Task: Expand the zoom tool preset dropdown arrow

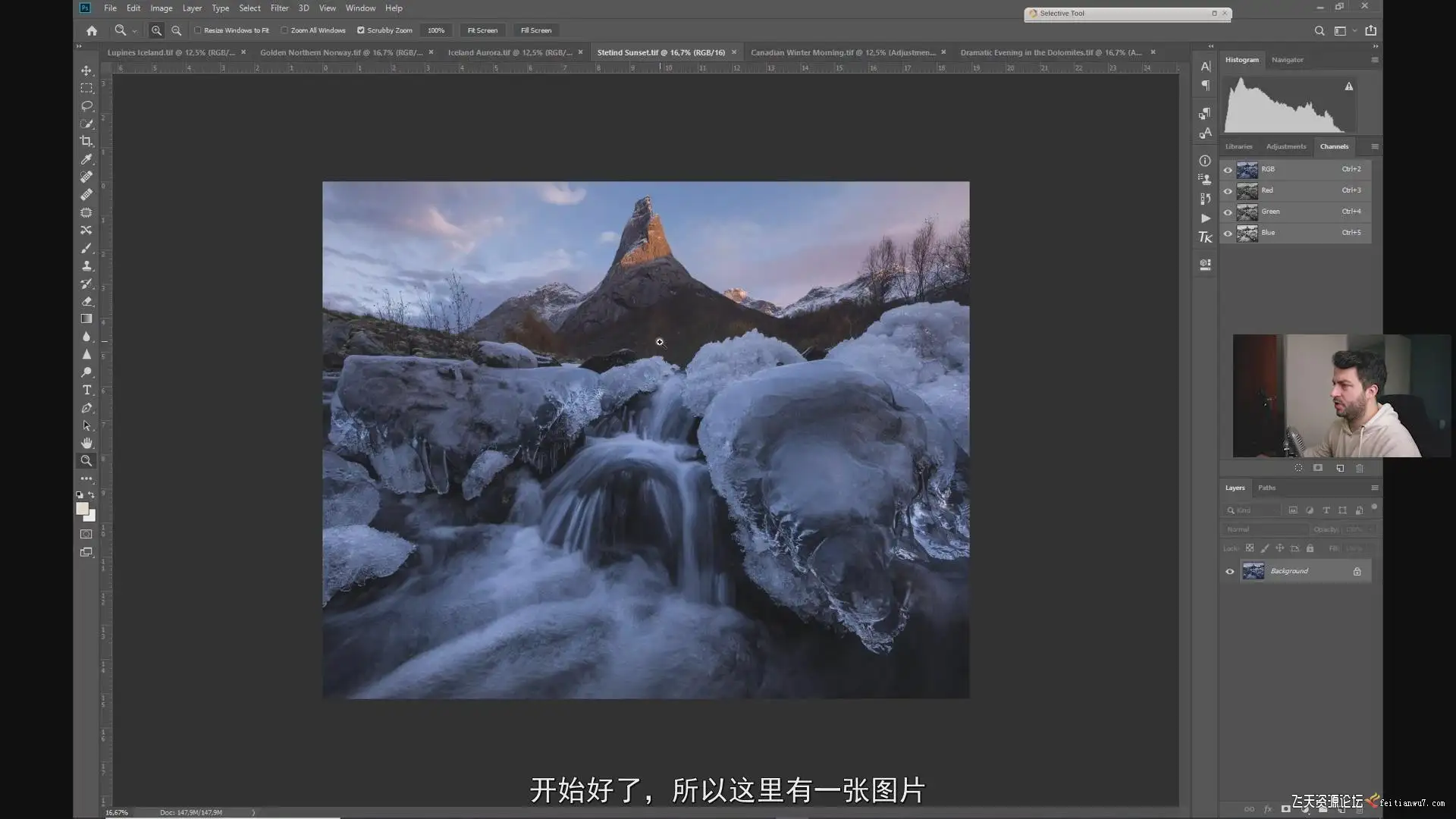Action: click(x=134, y=31)
